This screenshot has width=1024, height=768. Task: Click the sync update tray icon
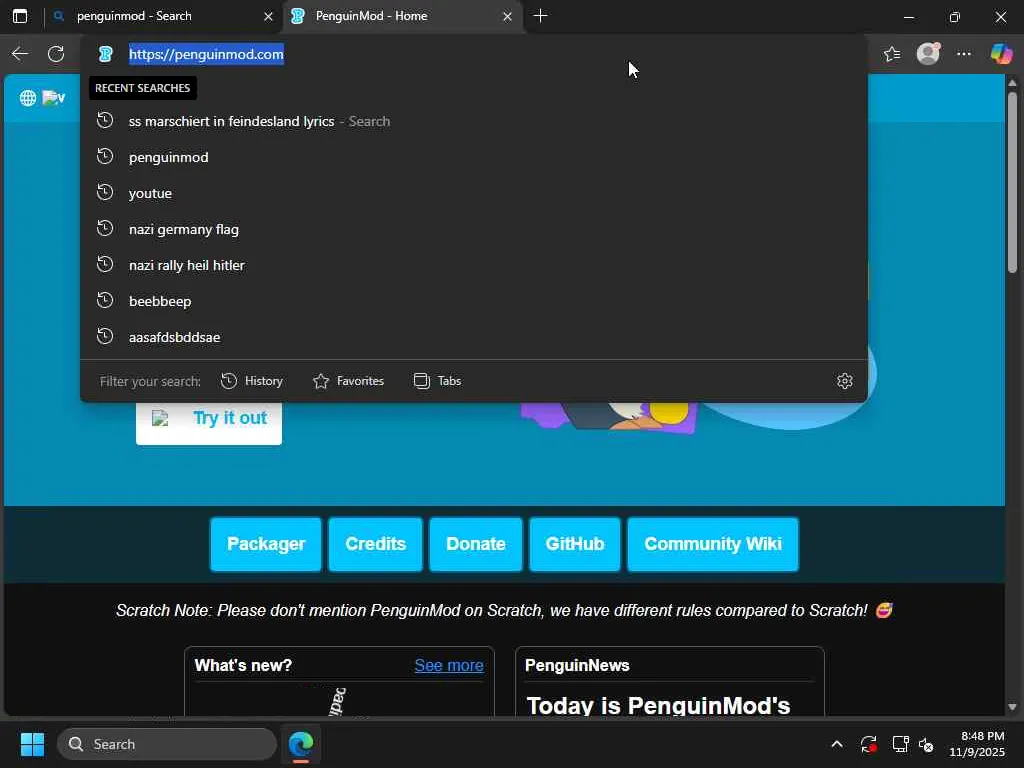click(x=869, y=744)
